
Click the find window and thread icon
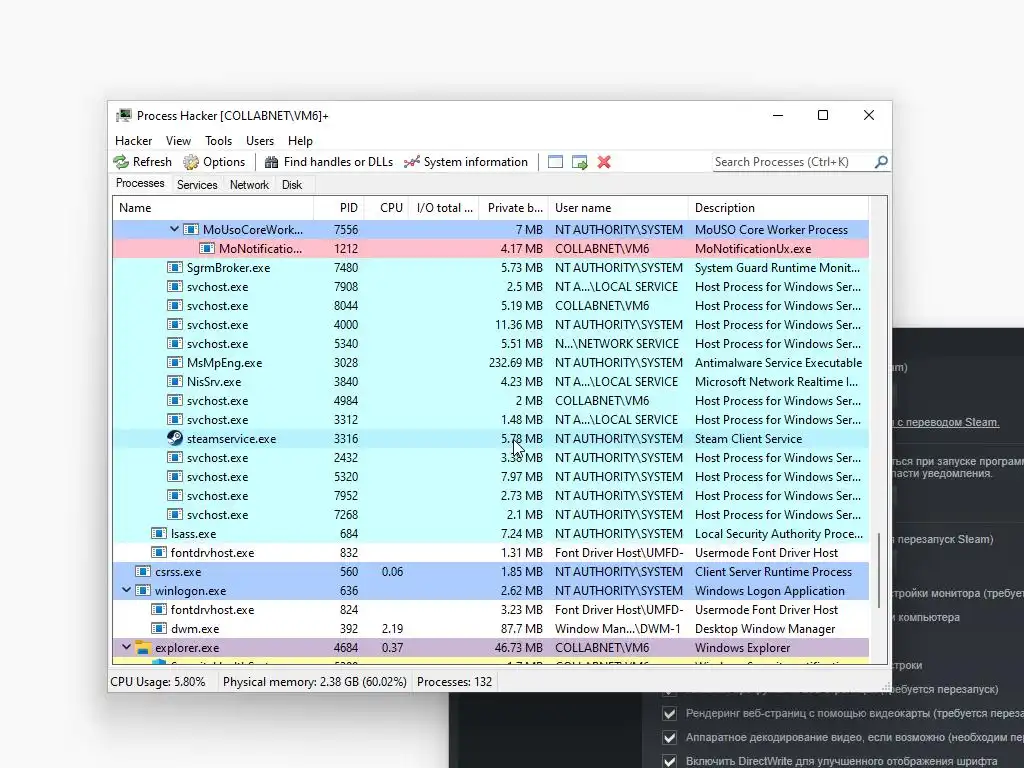[579, 162]
